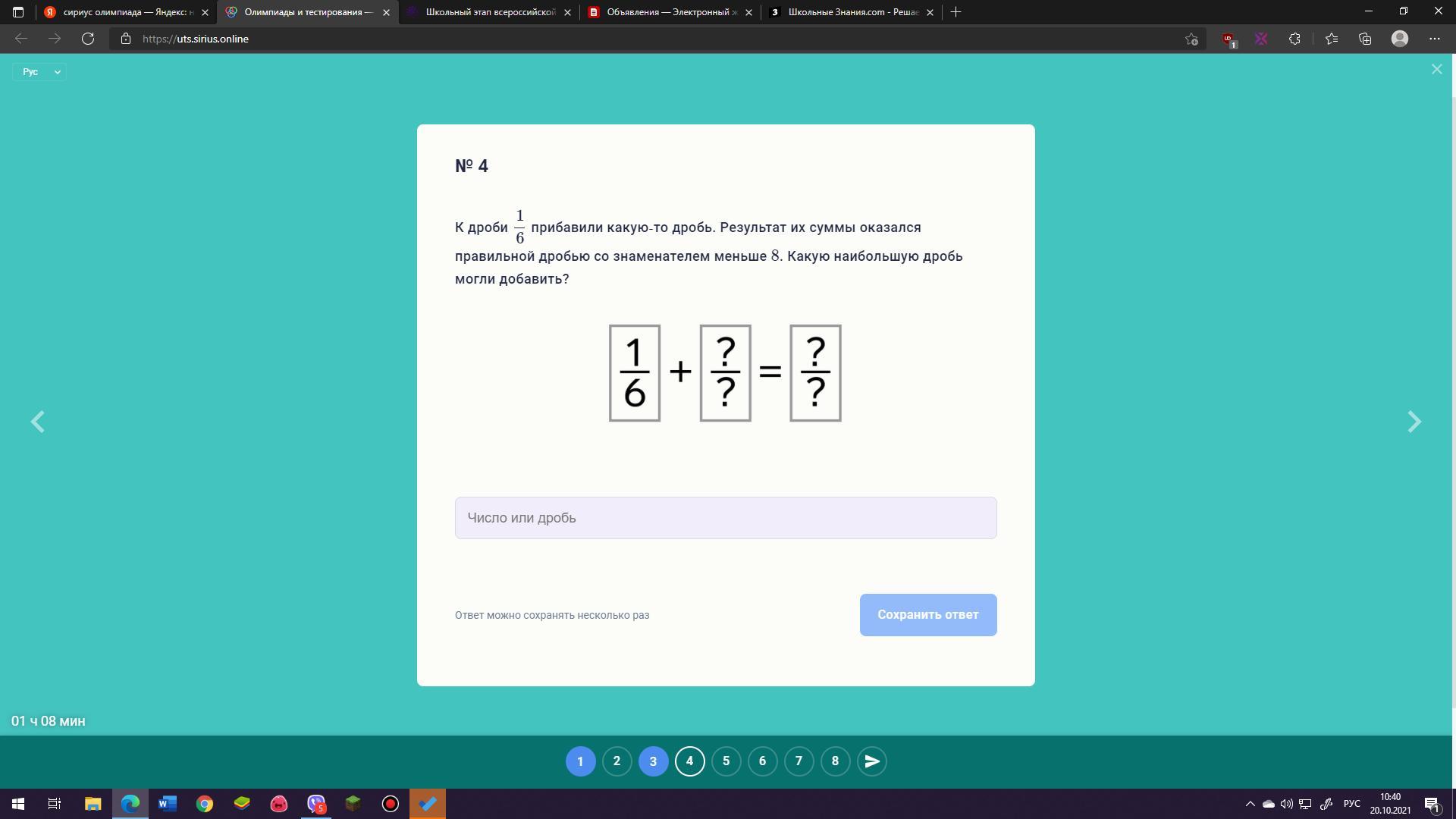1456x819 pixels.
Task: Show hidden system tray icons chevron
Action: pyautogui.click(x=1250, y=804)
